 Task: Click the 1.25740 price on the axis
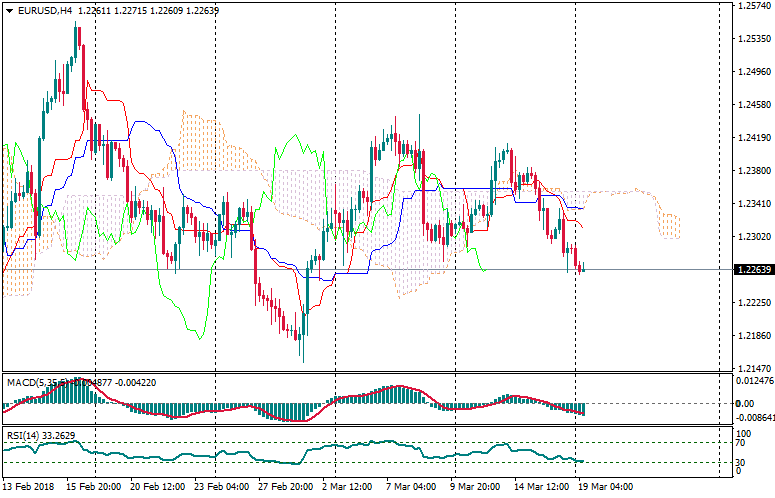753,6
